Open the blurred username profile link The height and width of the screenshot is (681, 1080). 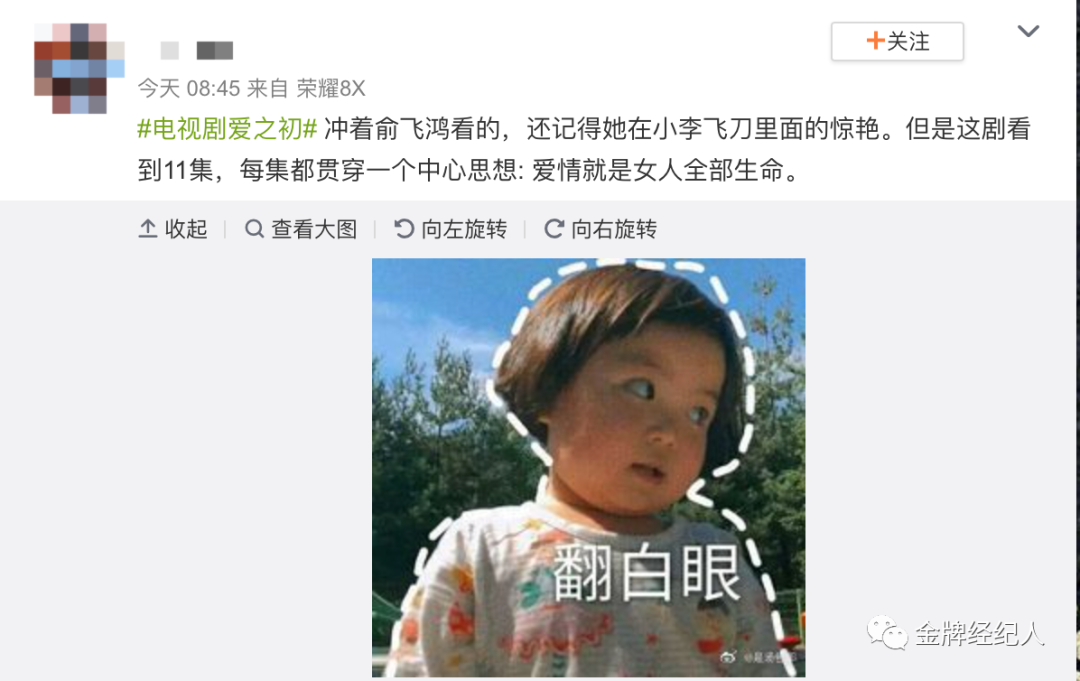pyautogui.click(x=196, y=50)
